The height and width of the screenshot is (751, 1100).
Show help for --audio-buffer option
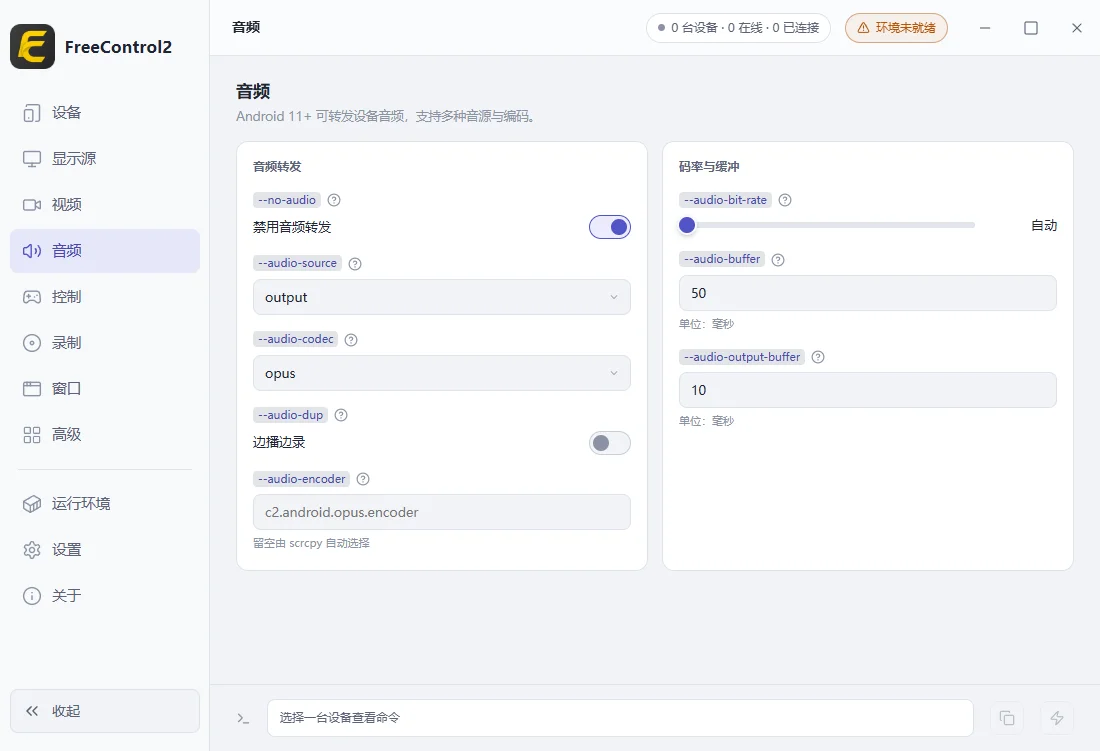[x=778, y=259]
